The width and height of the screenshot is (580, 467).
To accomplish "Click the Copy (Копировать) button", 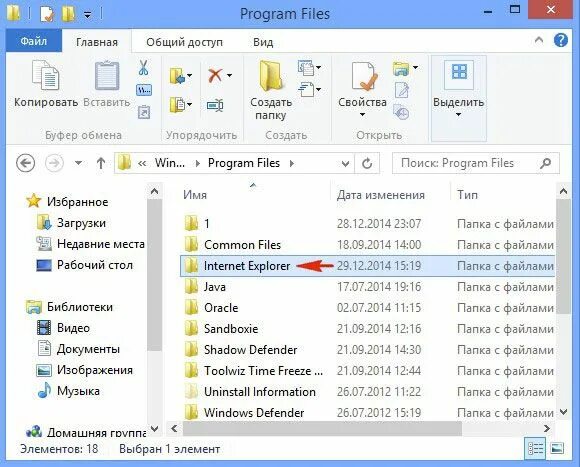I will click(46, 84).
